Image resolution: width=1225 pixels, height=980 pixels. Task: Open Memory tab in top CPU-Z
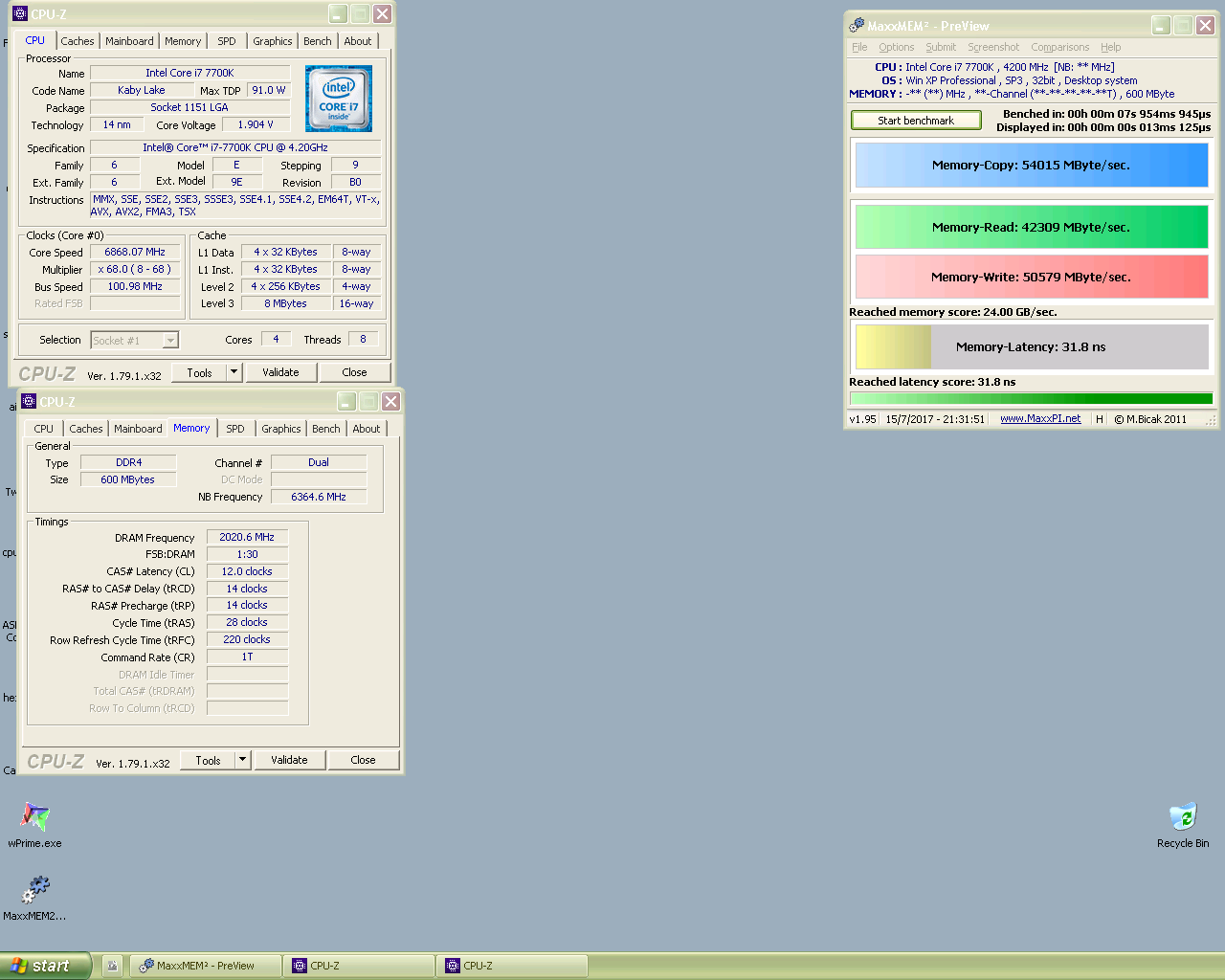(x=183, y=41)
